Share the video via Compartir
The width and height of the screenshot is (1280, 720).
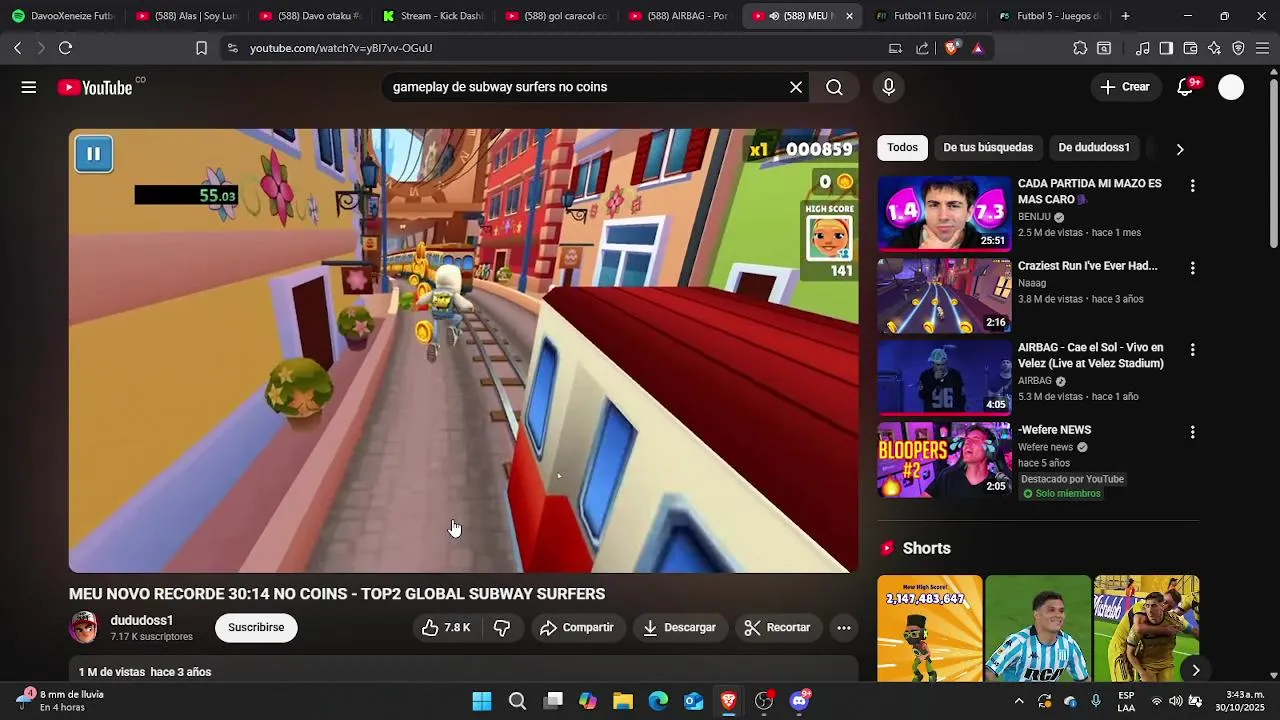coord(577,628)
